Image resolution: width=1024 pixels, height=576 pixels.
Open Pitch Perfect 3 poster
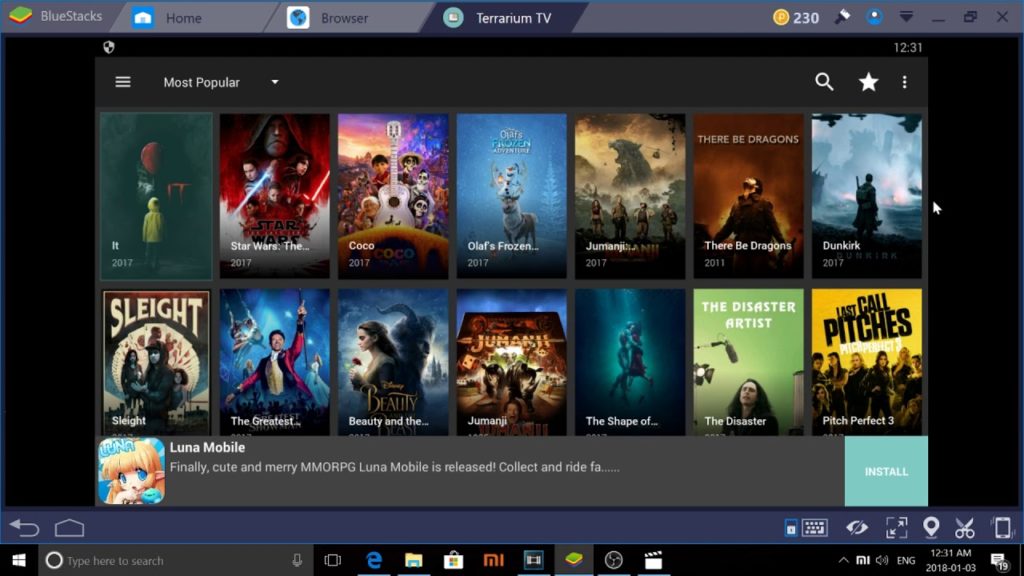point(867,362)
